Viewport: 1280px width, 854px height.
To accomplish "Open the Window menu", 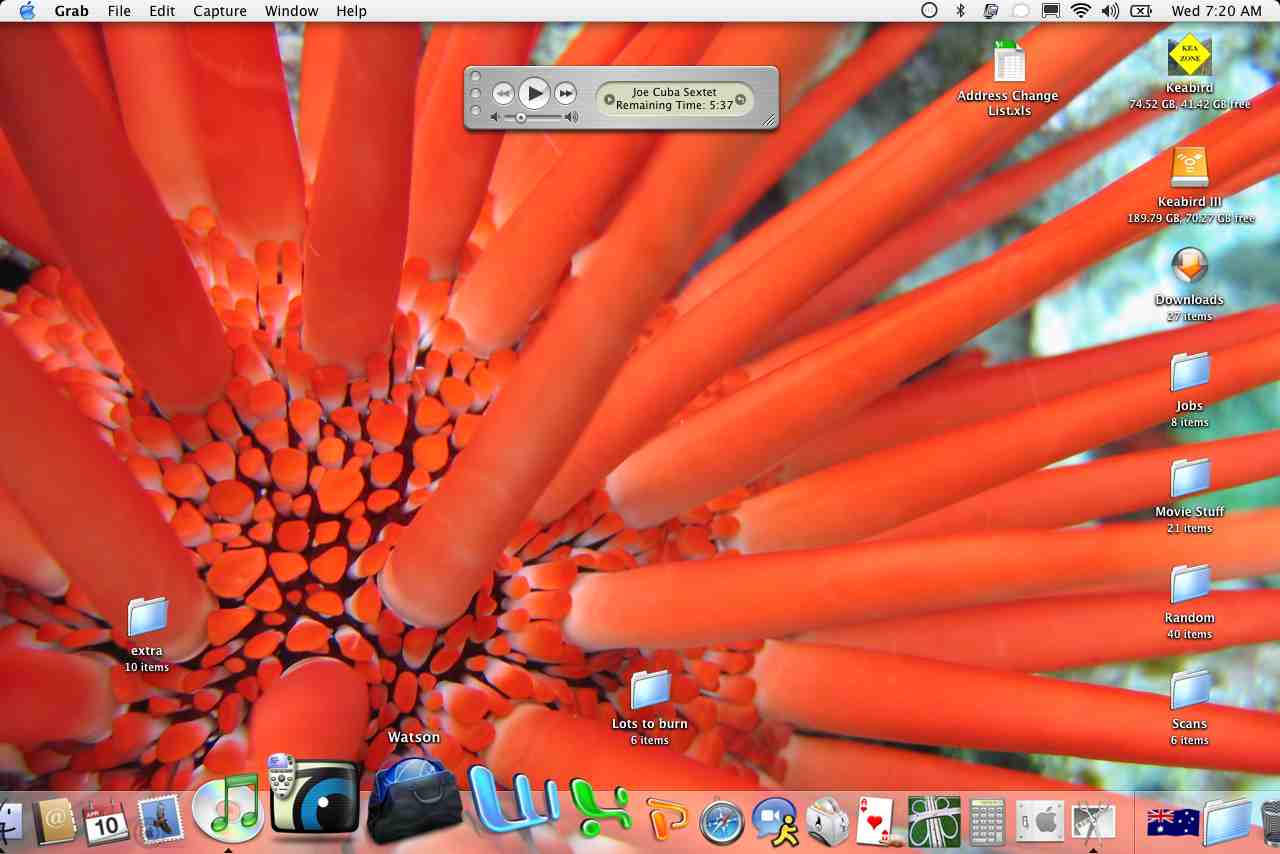I will tap(292, 11).
